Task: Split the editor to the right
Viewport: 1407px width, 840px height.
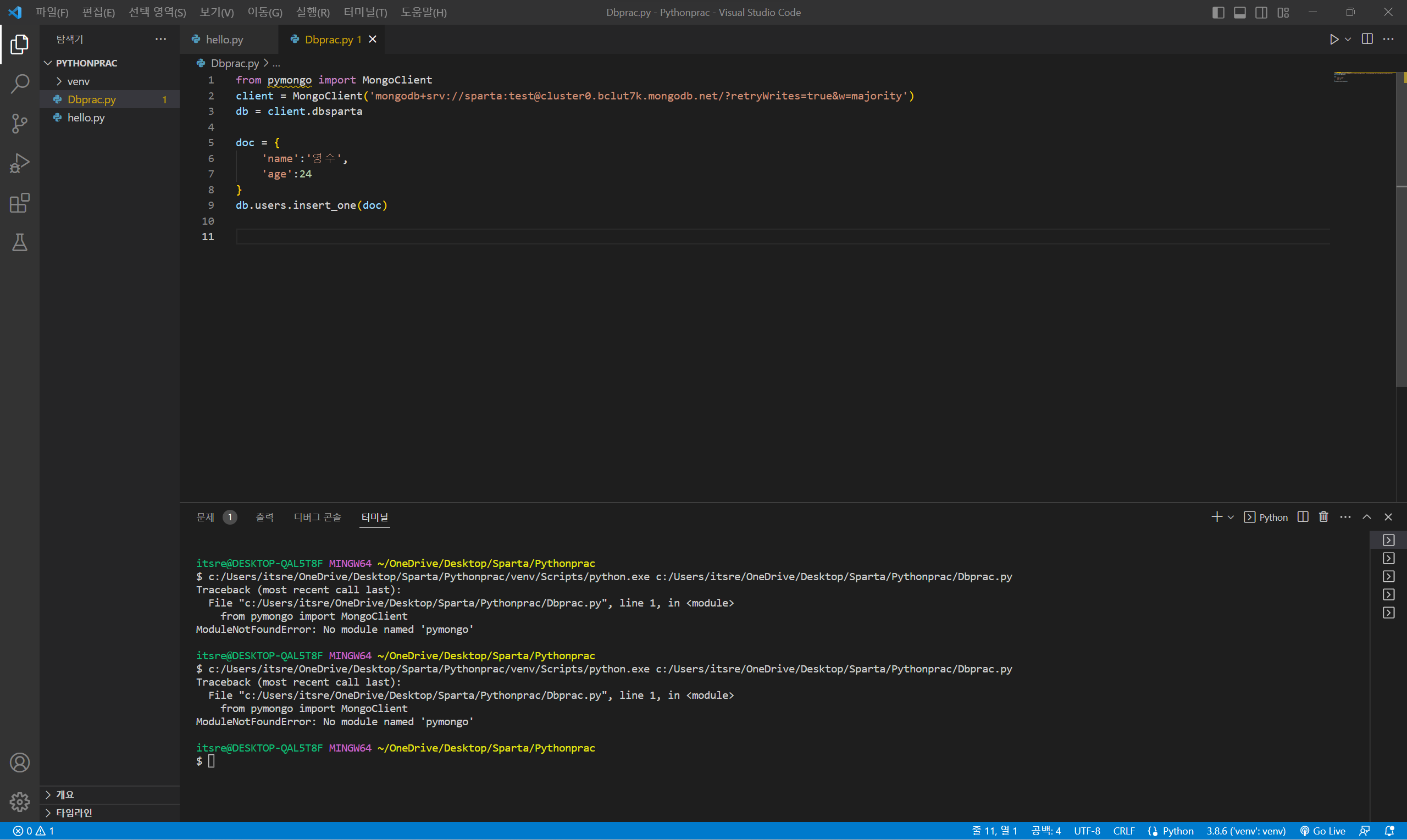Action: click(1367, 39)
